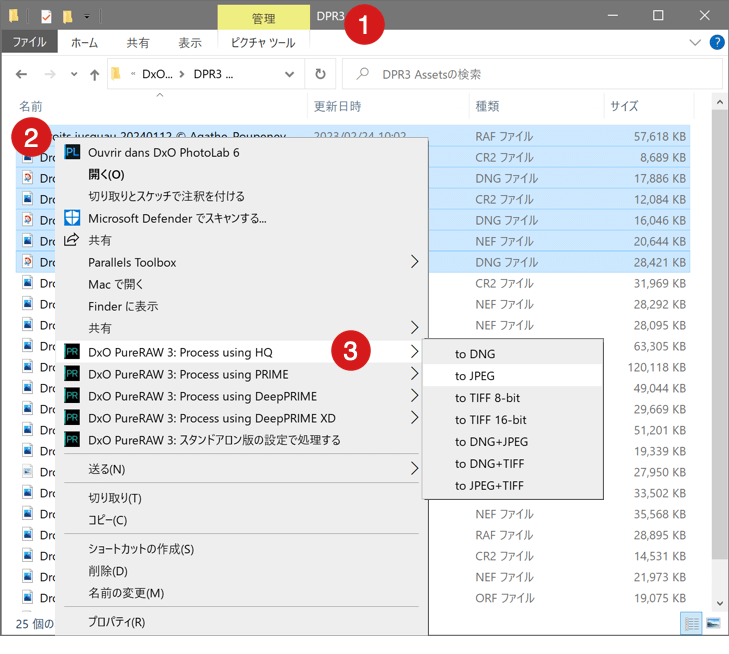Click the back navigation arrow
The width and height of the screenshot is (729, 654).
[21, 74]
